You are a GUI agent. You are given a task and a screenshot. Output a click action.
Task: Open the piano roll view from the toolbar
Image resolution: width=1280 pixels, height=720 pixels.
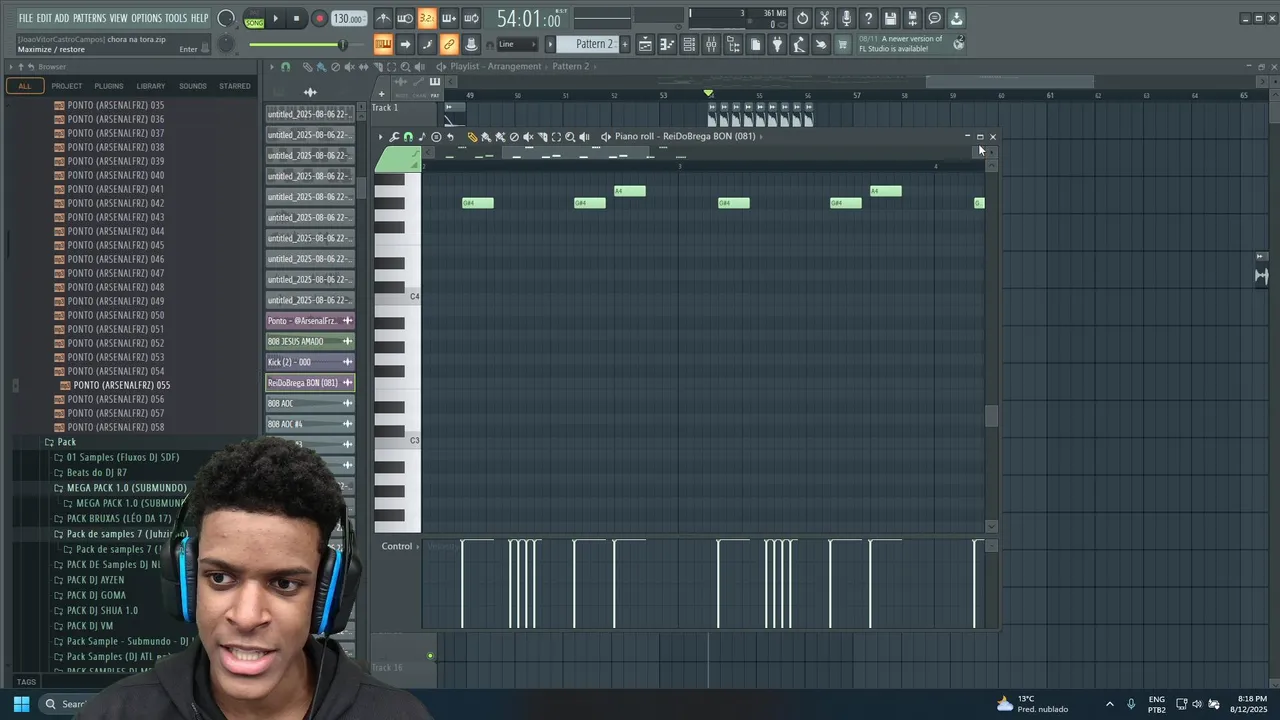(x=667, y=44)
